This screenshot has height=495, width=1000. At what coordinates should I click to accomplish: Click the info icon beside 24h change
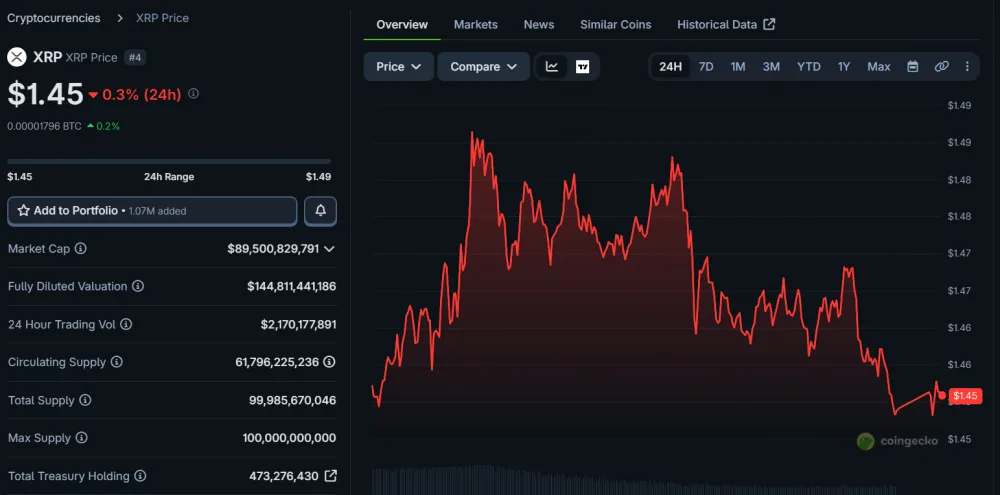193,94
